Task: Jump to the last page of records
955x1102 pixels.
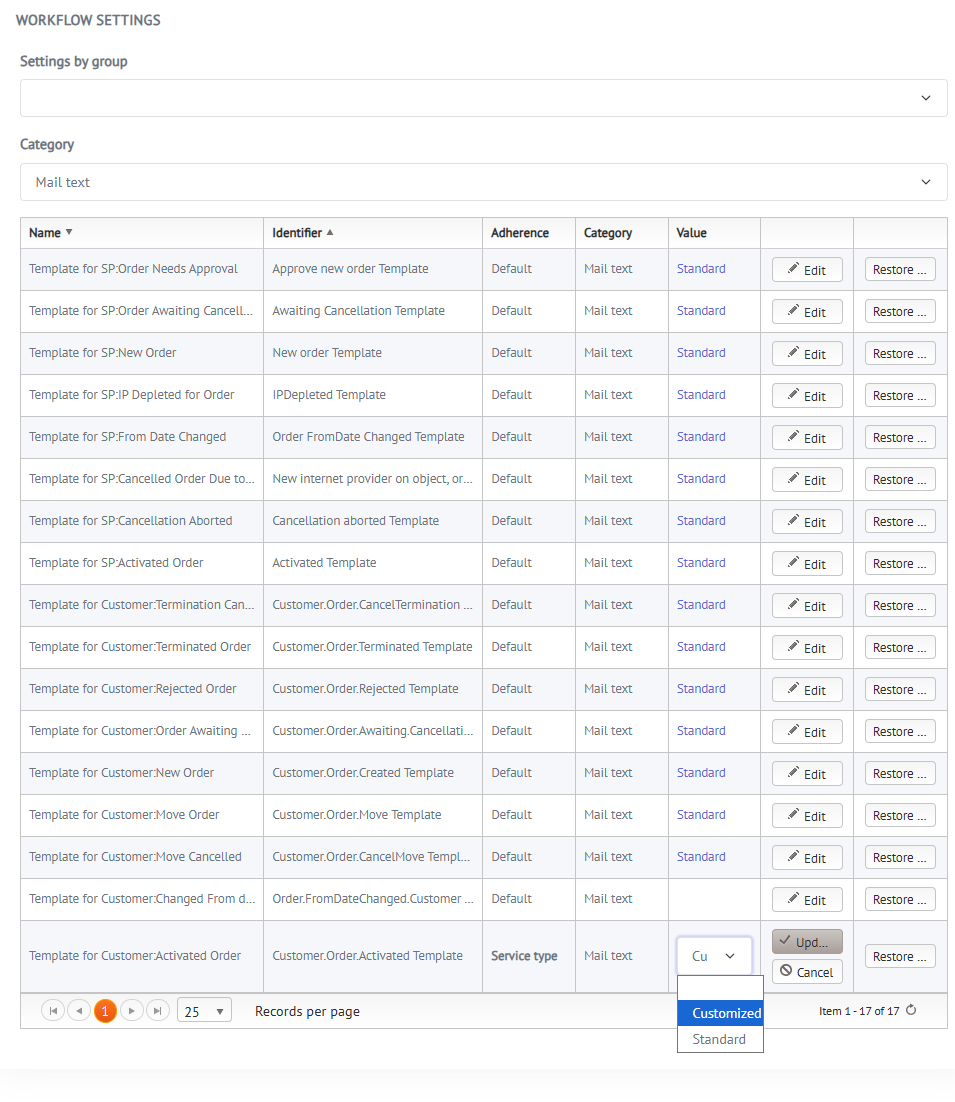Action: point(157,1011)
